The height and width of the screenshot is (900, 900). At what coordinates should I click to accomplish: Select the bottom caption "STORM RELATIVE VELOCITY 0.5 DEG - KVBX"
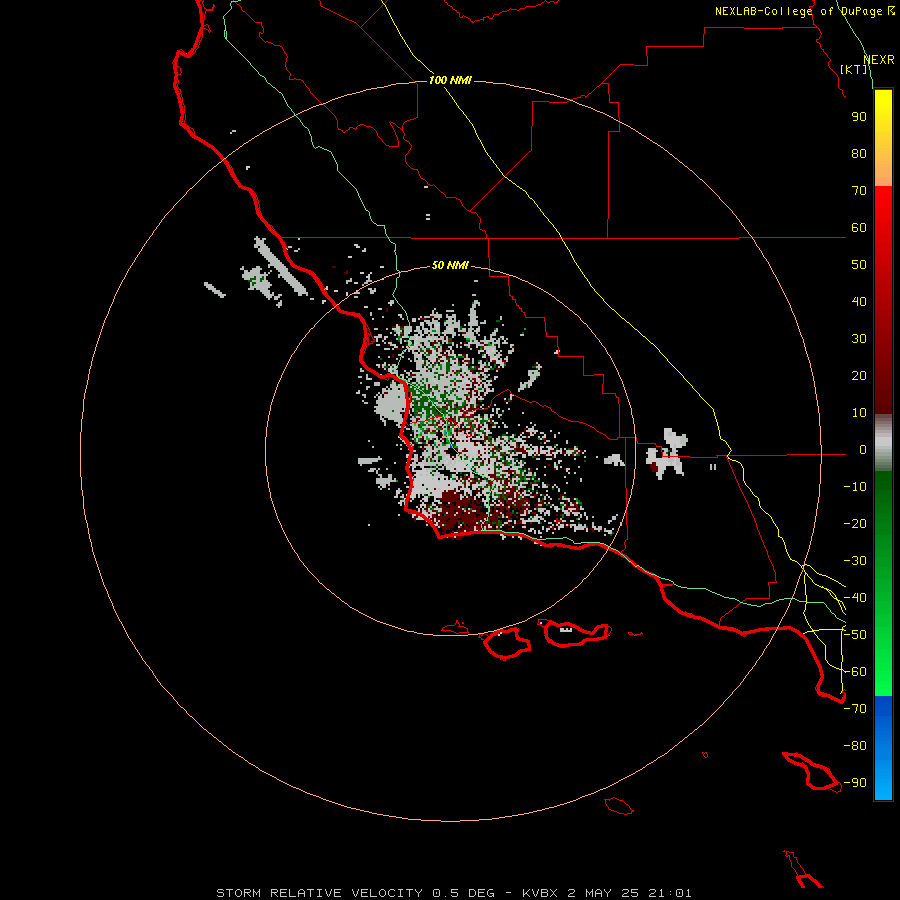coord(387,893)
